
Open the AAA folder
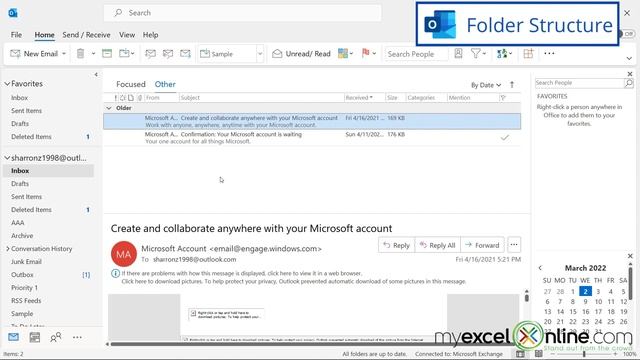18,223
